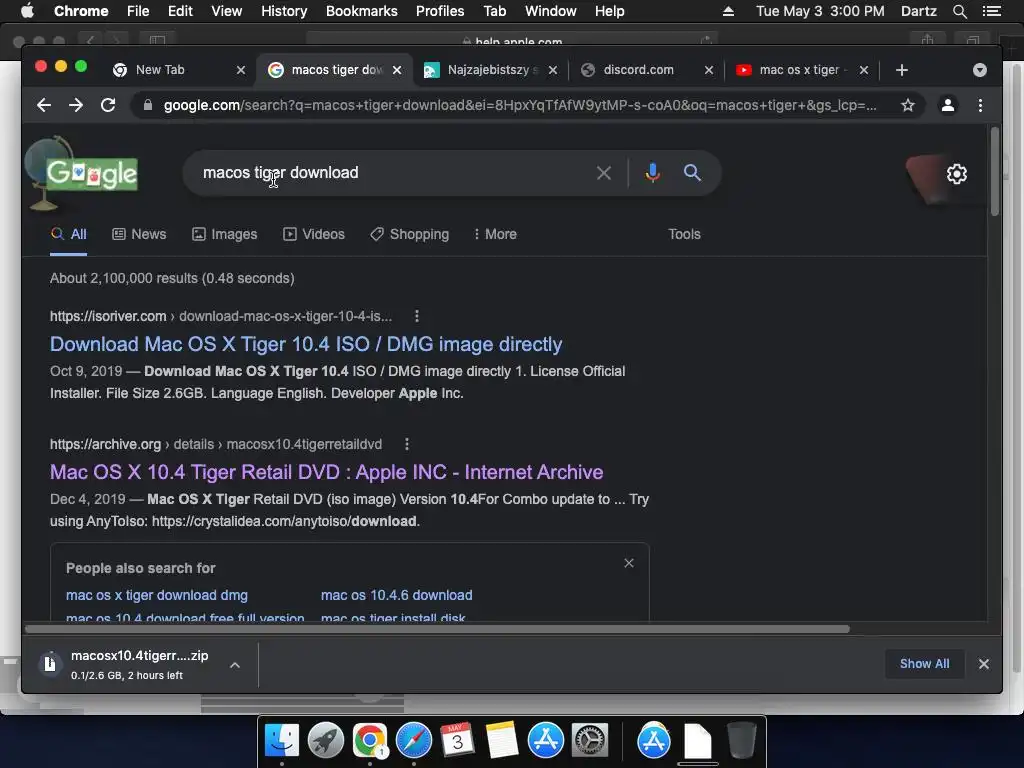The image size is (1024, 768).
Task: Click the horizontal scrollbar of the page
Action: [438, 629]
